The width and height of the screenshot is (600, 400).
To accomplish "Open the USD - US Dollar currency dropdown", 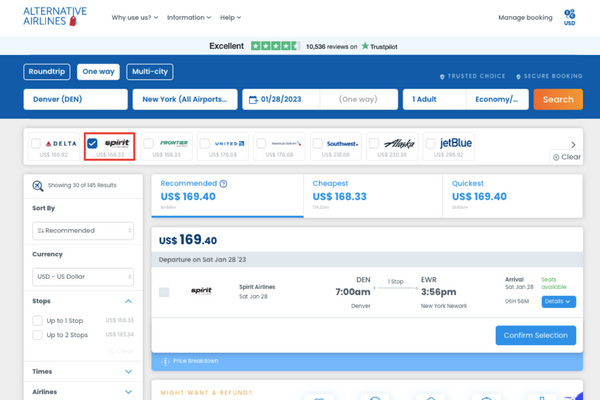I will pyautogui.click(x=83, y=277).
